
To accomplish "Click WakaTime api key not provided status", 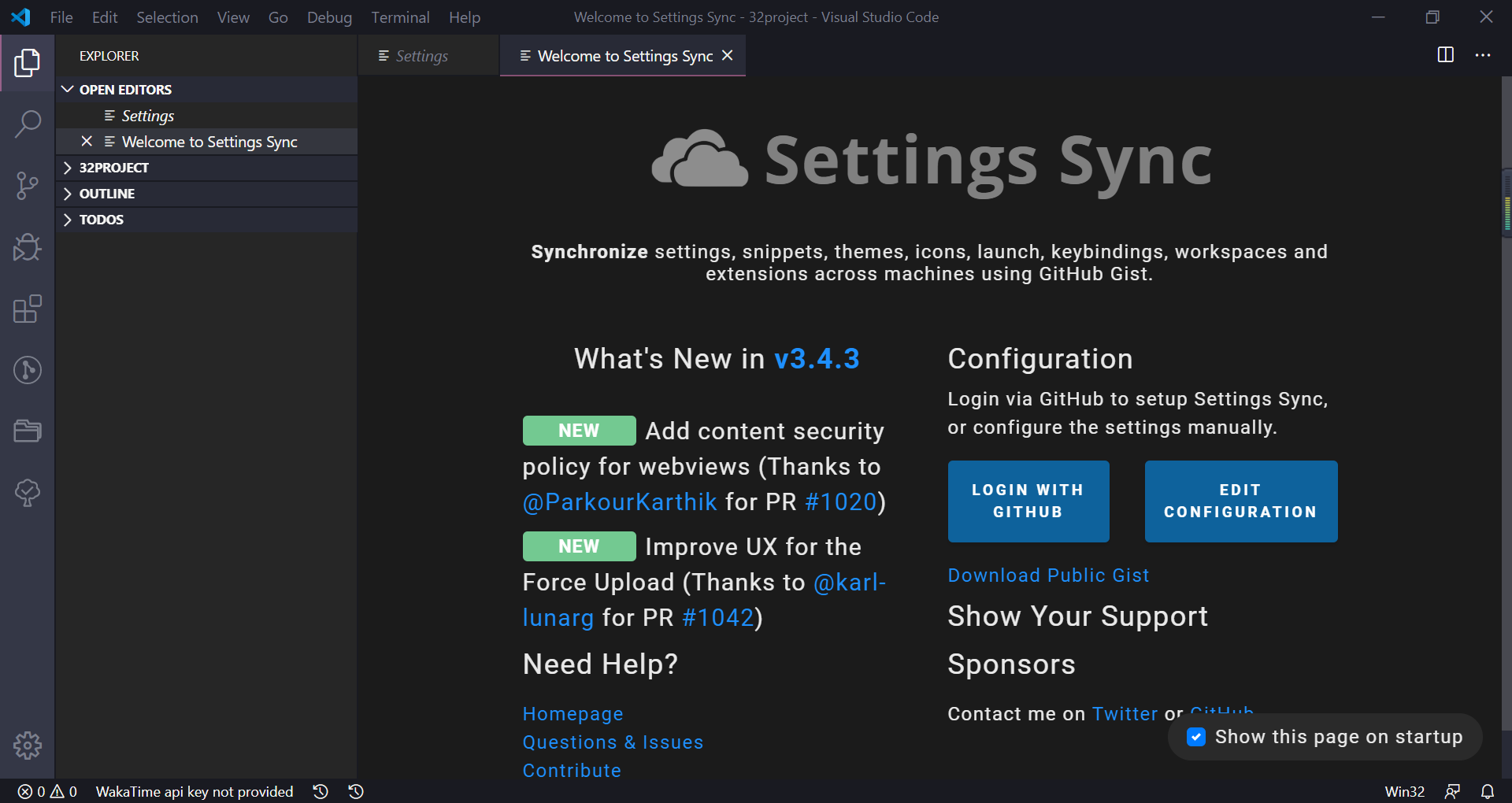I will pos(195,791).
